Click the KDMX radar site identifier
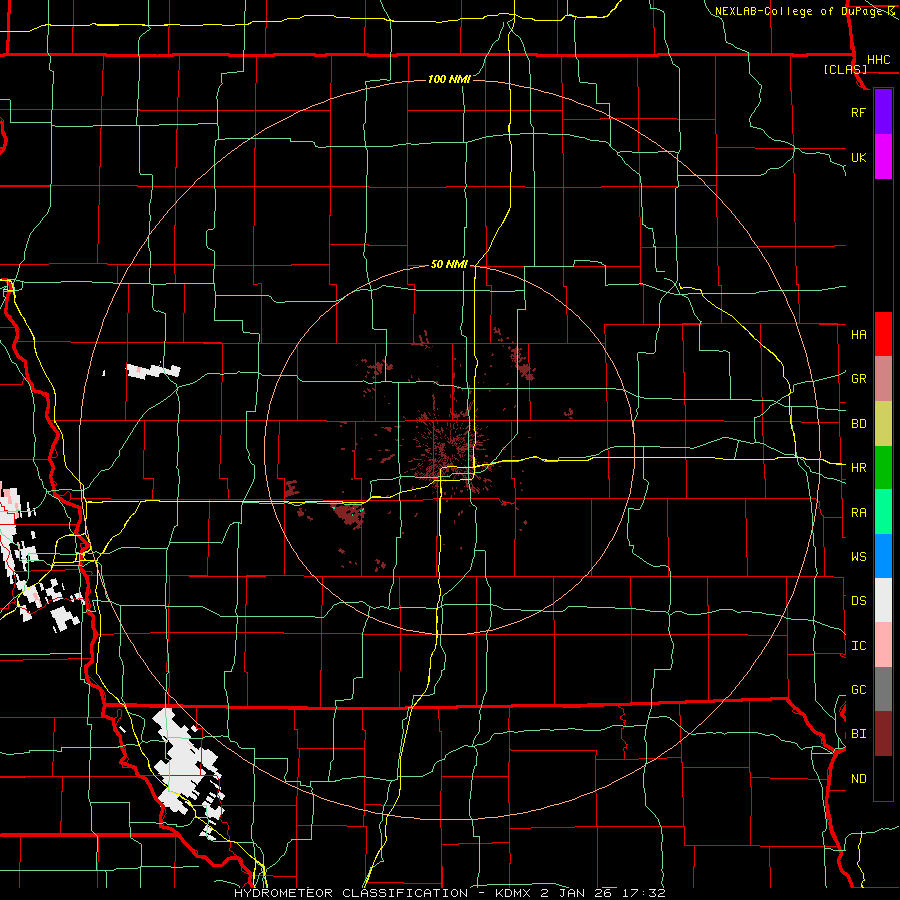The width and height of the screenshot is (900, 900). pos(515,893)
